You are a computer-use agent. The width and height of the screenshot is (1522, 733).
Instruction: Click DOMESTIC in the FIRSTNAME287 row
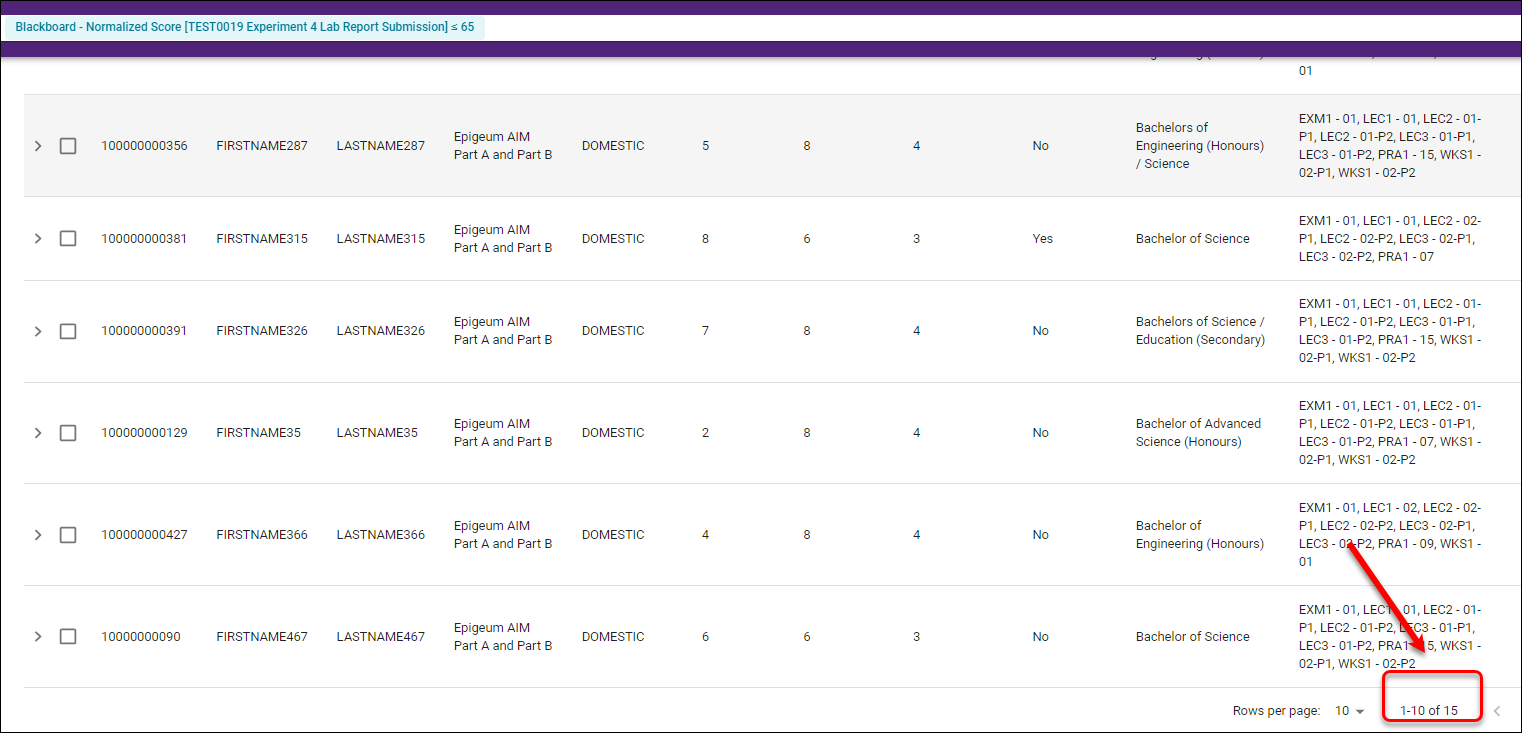(613, 146)
